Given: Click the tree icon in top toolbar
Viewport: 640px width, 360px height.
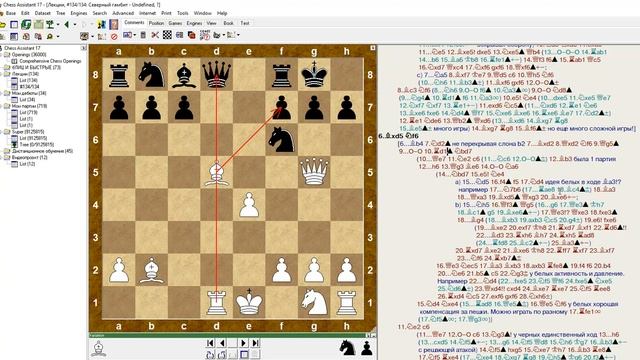Looking at the screenshot, I should pos(49,24).
